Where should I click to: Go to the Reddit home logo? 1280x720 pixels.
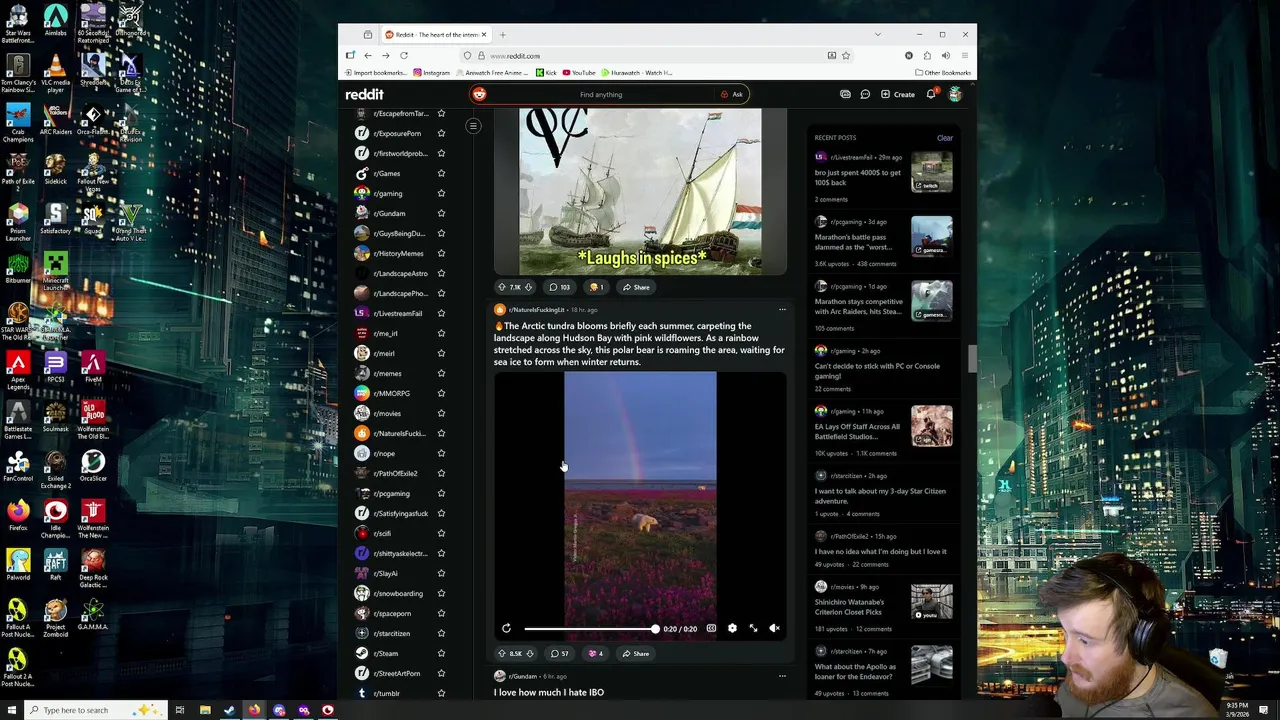[x=364, y=94]
